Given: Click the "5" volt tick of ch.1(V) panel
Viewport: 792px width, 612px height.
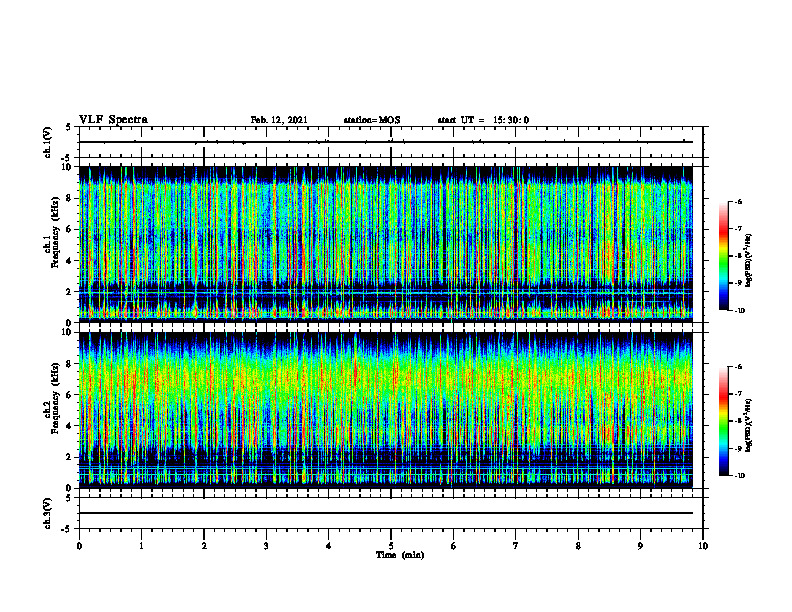Looking at the screenshot, I should tap(69, 128).
